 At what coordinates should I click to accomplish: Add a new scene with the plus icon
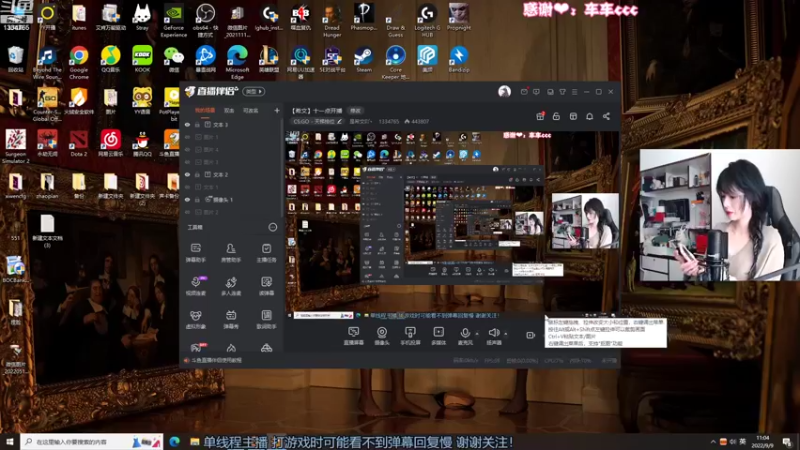pyautogui.click(x=277, y=110)
